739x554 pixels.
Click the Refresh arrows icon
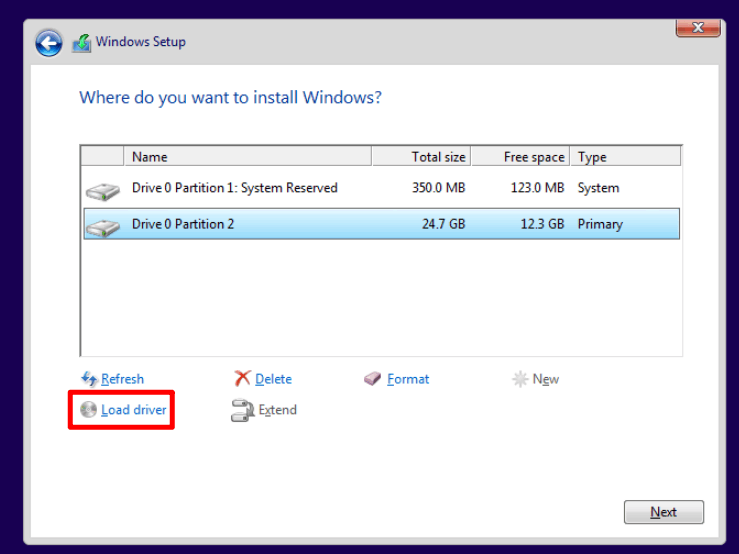point(89,379)
